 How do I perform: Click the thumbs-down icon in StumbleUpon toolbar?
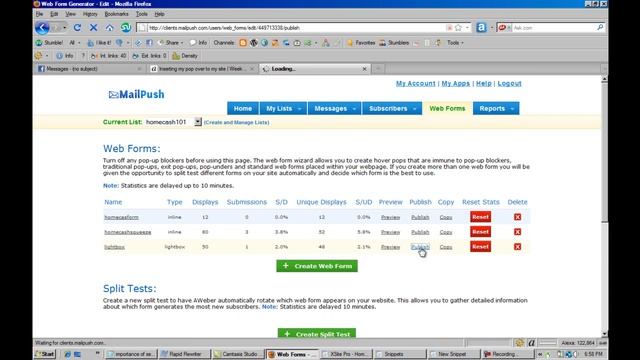[x=119, y=42]
